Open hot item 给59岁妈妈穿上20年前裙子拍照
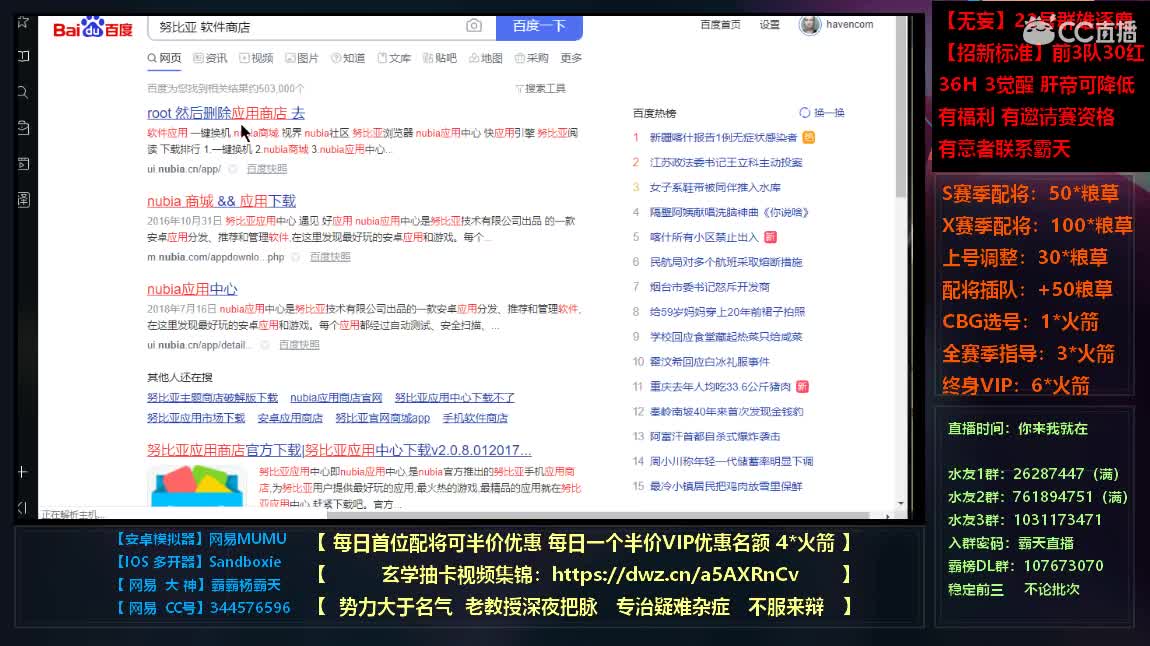The height and width of the screenshot is (646, 1150). coord(727,312)
